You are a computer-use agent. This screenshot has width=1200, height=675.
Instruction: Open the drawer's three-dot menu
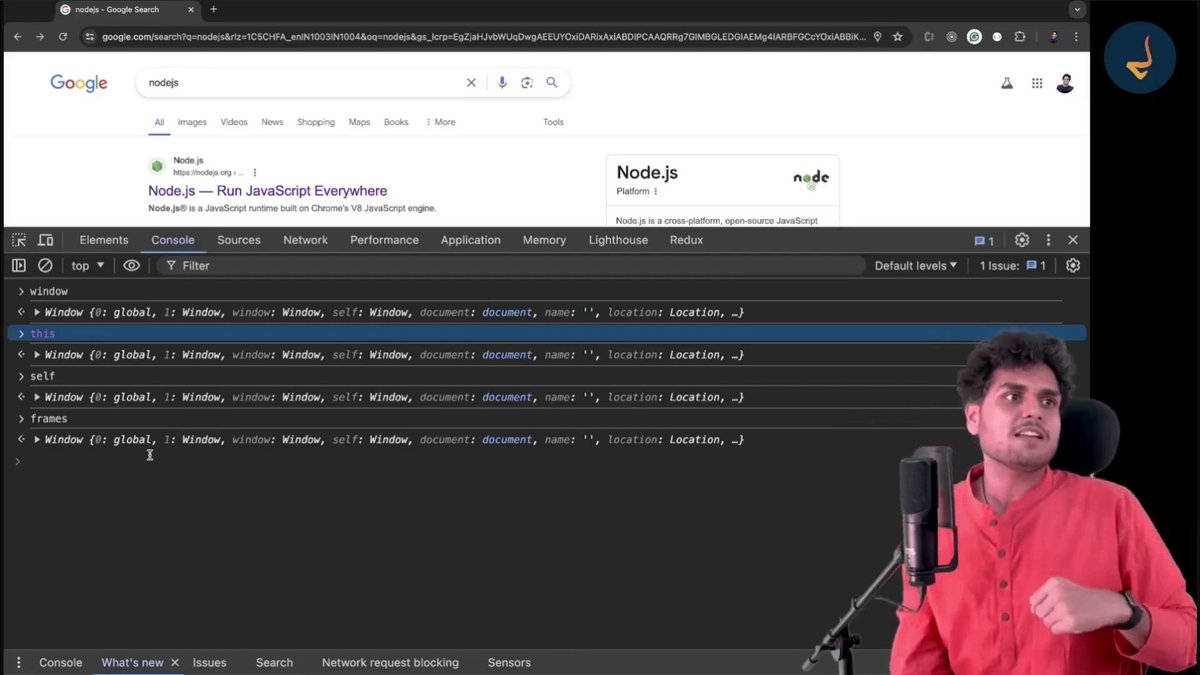18,662
